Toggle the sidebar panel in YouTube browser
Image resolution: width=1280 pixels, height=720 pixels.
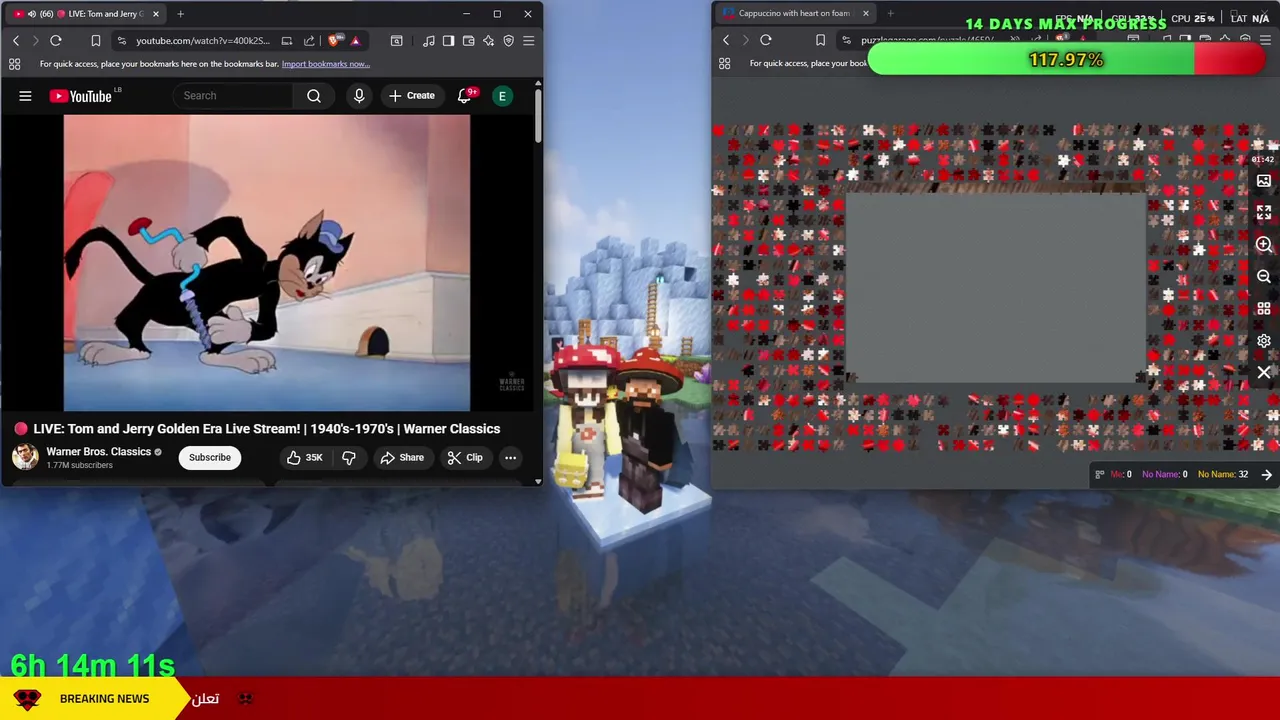point(449,41)
